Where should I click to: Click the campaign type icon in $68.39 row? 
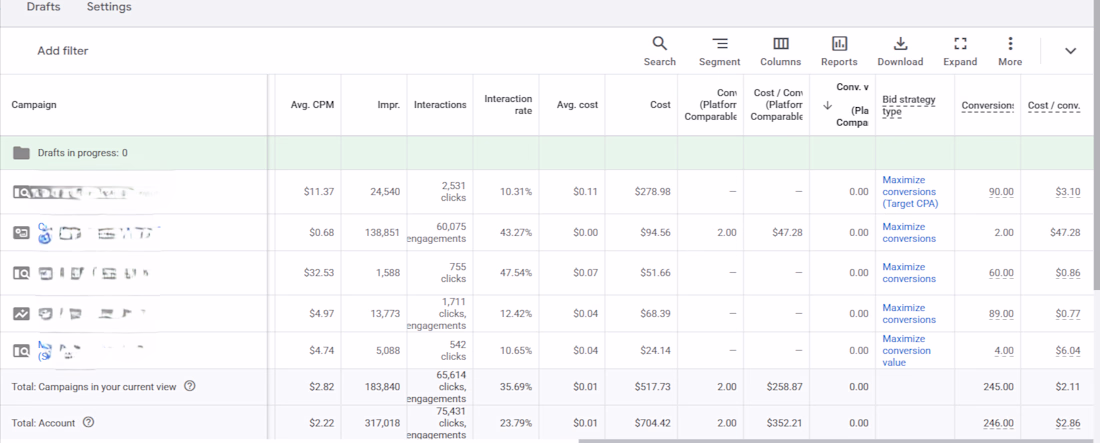(21, 313)
